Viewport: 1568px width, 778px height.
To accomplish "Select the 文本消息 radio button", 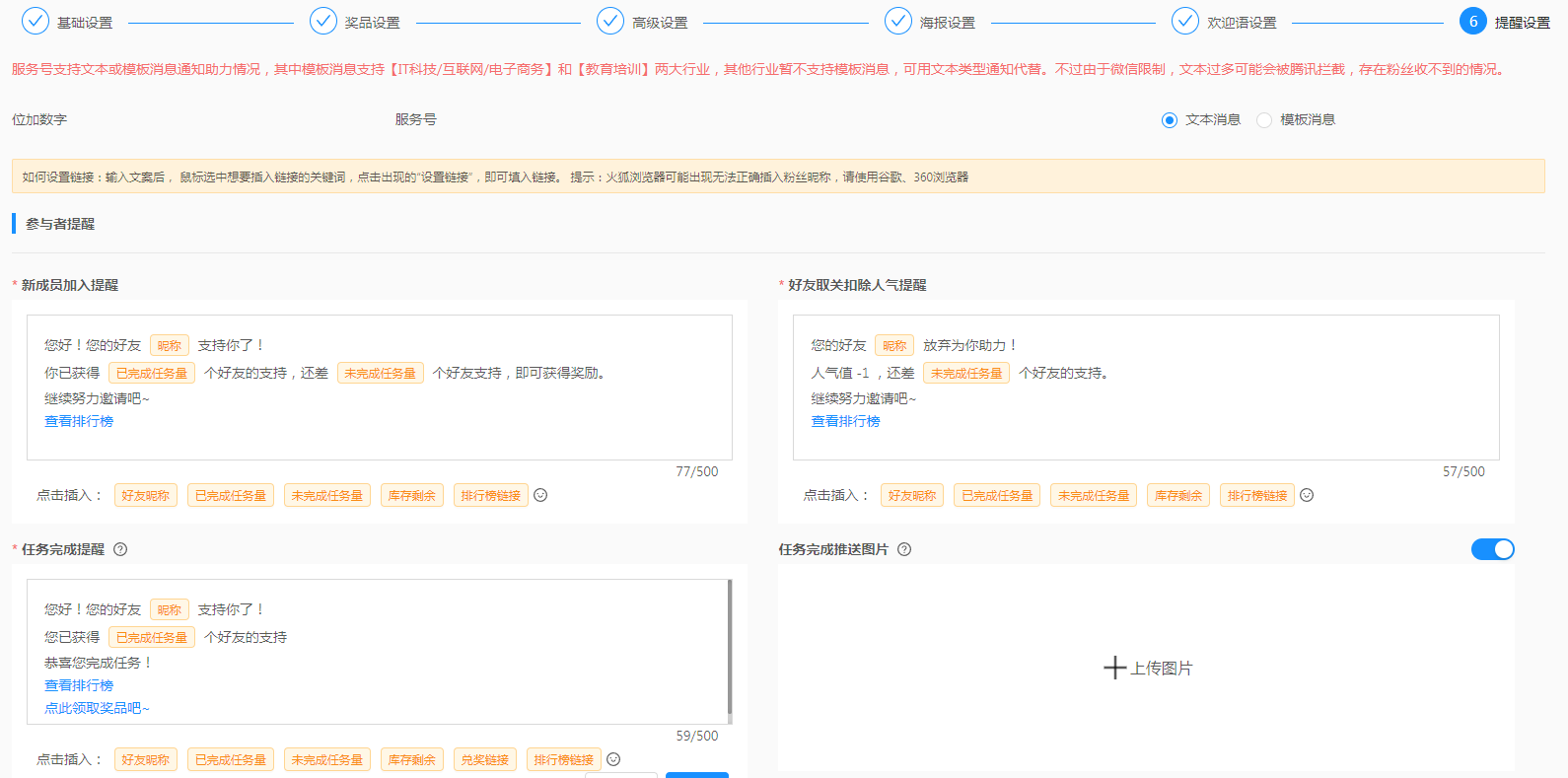I will (x=1170, y=120).
